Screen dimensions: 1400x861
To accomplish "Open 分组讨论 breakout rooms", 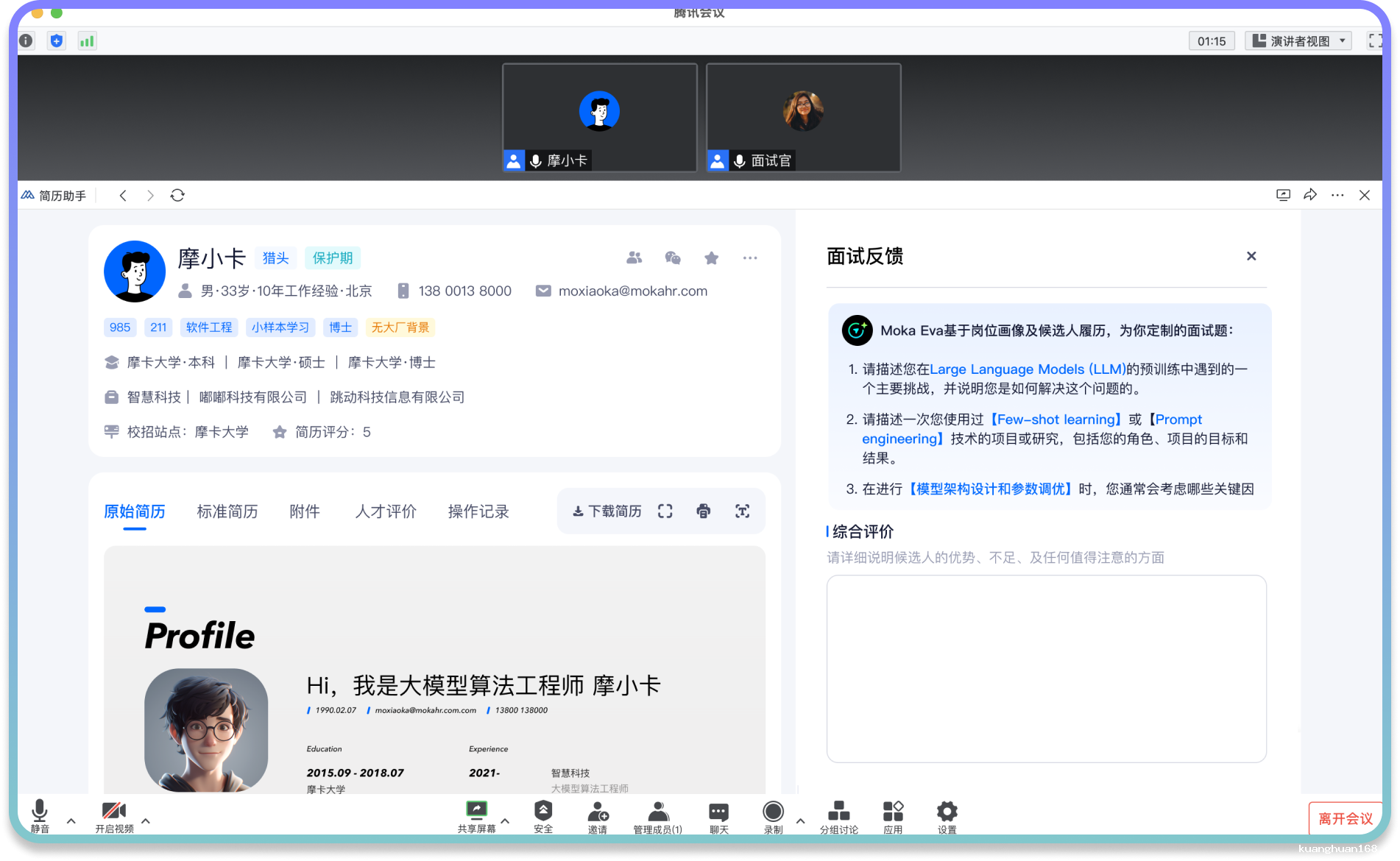I will [x=839, y=817].
